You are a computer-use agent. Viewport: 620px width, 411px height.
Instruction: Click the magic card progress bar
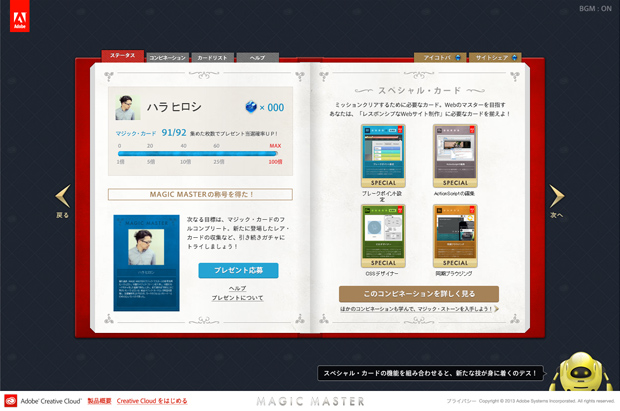point(198,153)
